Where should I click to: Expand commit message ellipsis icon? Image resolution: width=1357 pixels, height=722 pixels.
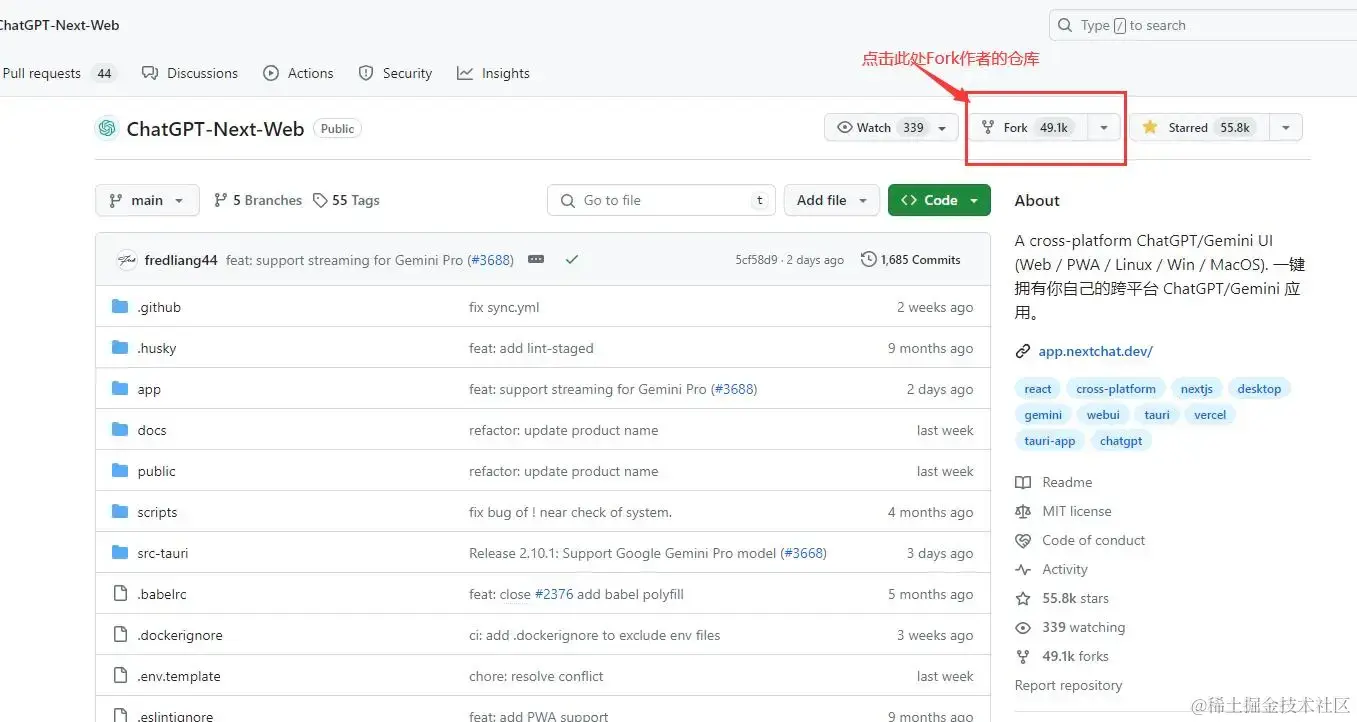point(536,260)
